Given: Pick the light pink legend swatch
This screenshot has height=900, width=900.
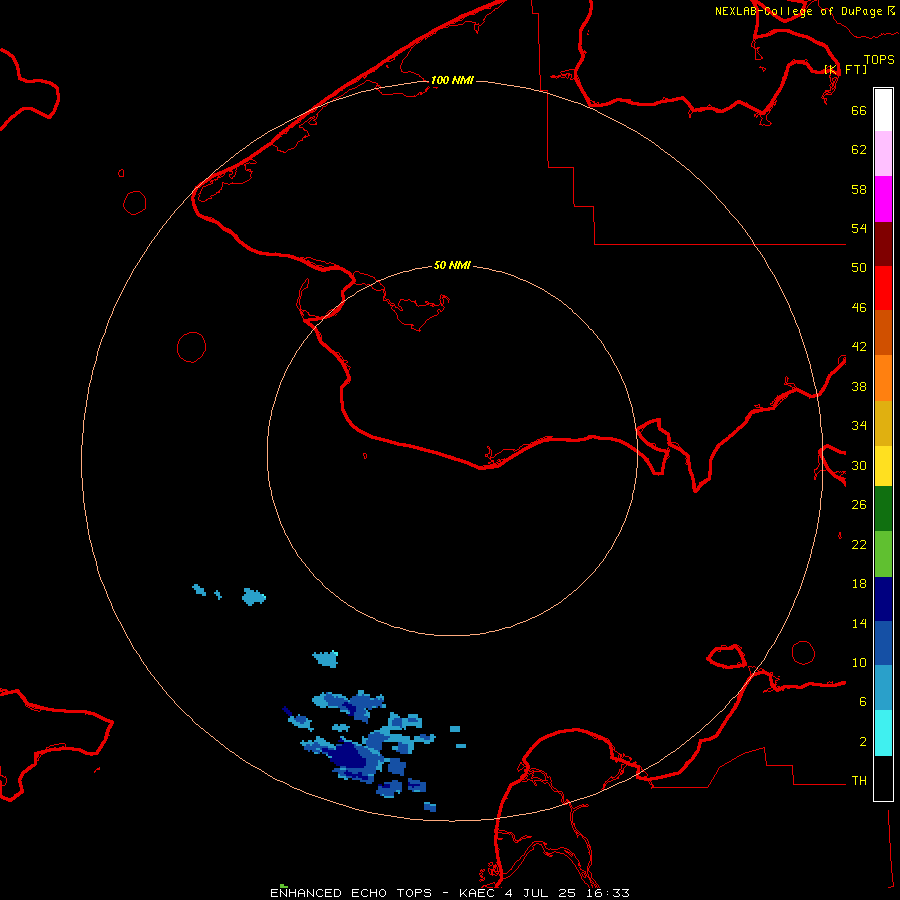Looking at the screenshot, I should 883,154.
